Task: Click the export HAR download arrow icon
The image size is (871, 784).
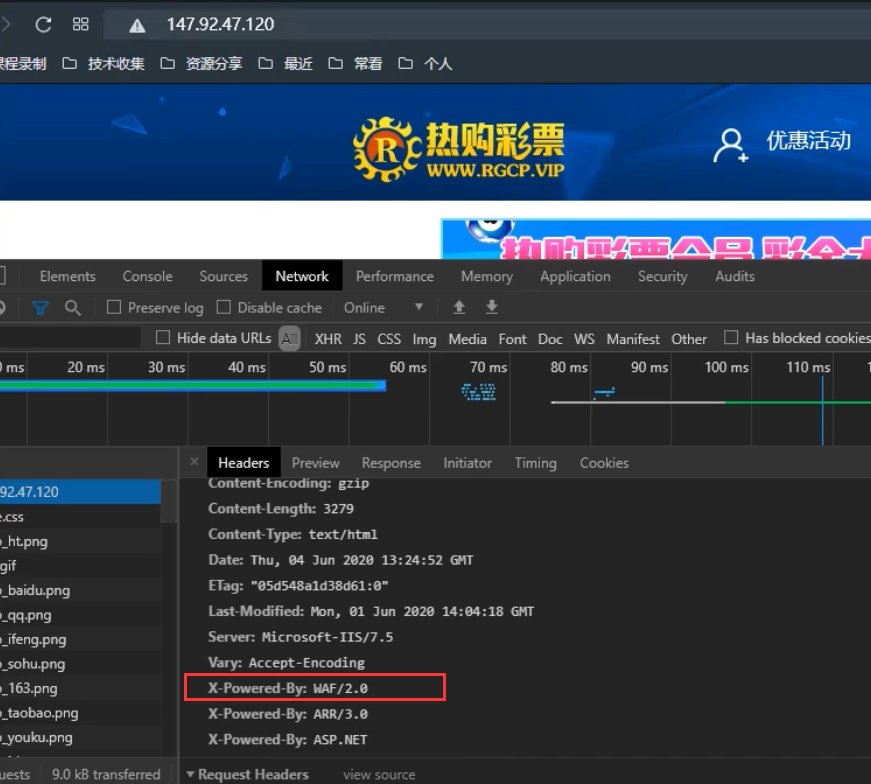Action: [x=491, y=307]
